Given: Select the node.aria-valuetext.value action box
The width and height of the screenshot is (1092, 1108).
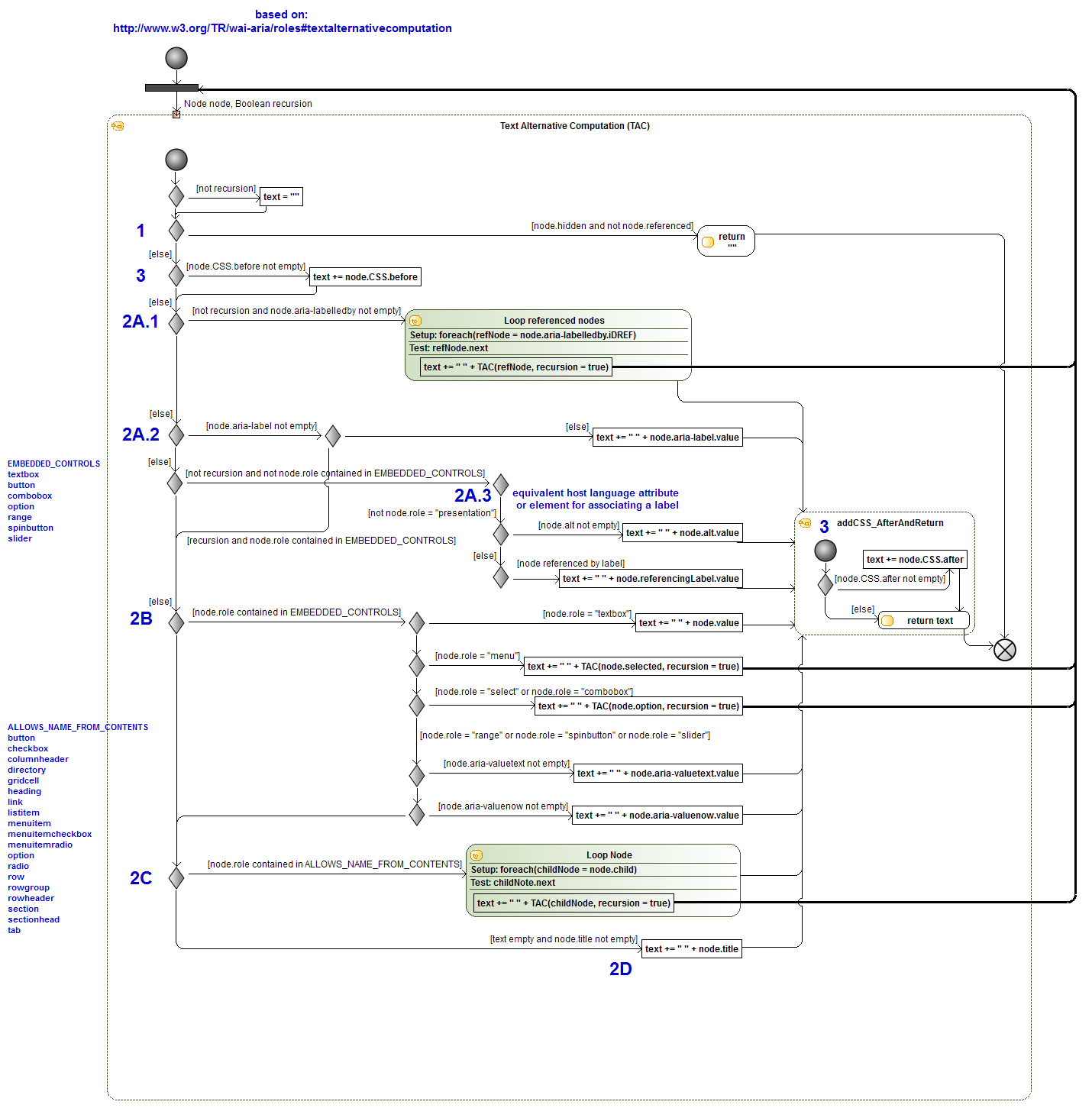Looking at the screenshot, I should (657, 774).
